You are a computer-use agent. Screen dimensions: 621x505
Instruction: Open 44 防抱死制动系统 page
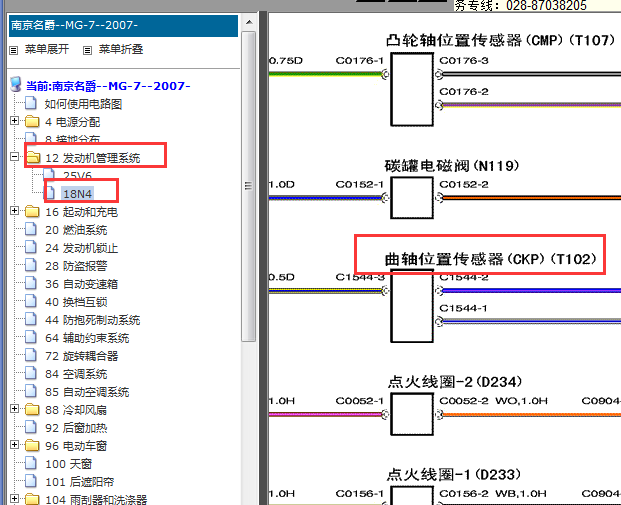[93, 320]
